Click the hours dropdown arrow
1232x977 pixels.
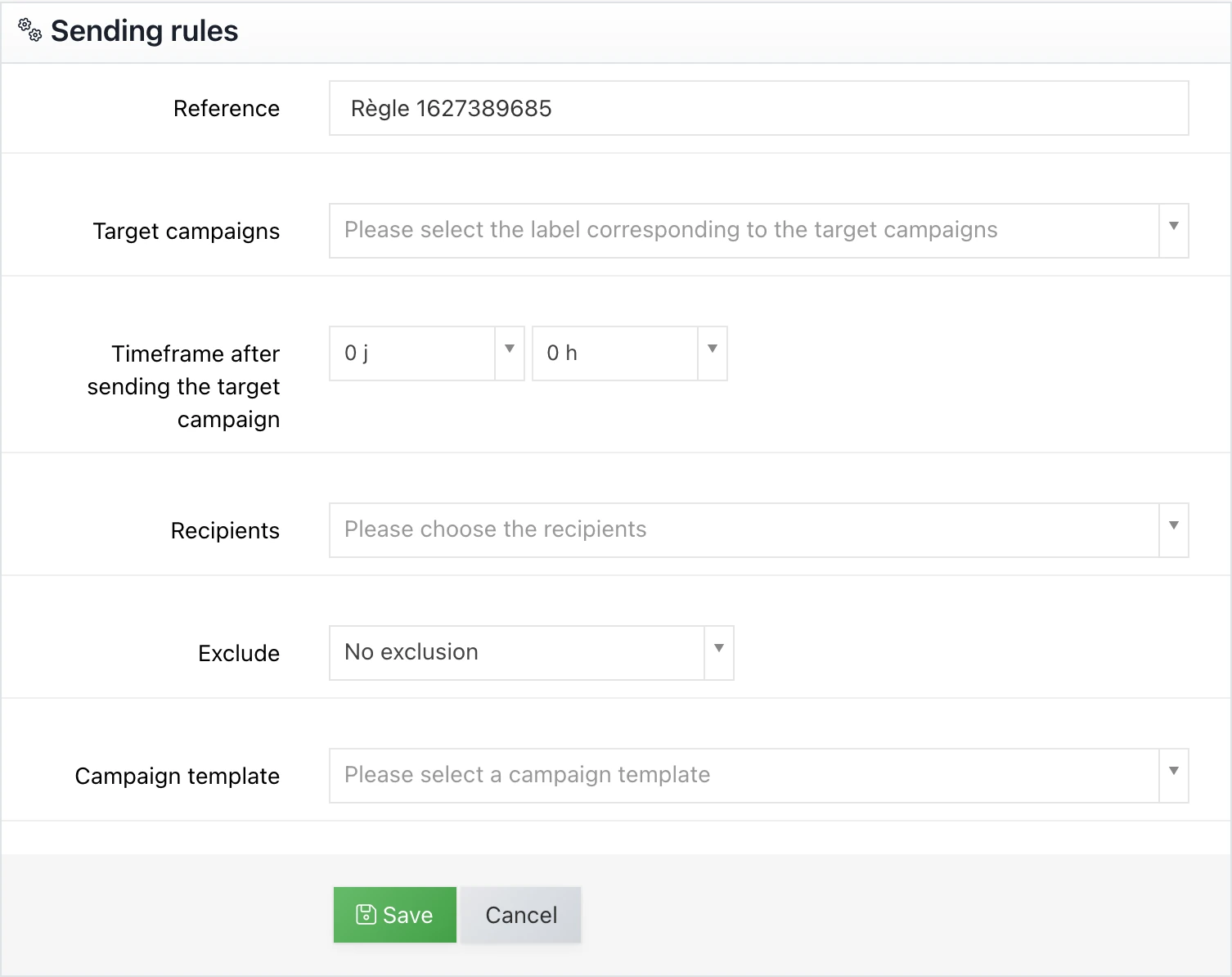tap(712, 353)
